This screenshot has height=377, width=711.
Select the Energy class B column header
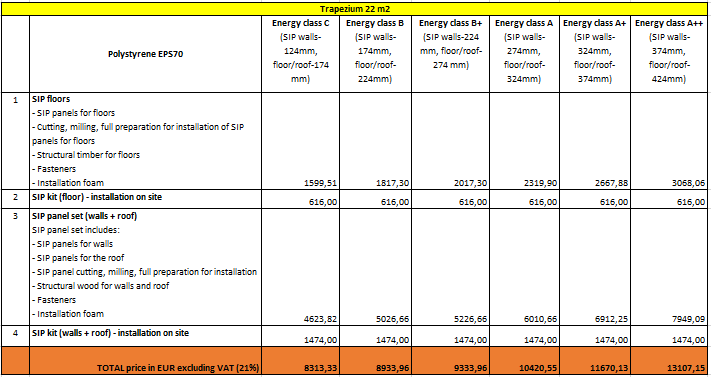pyautogui.click(x=375, y=54)
